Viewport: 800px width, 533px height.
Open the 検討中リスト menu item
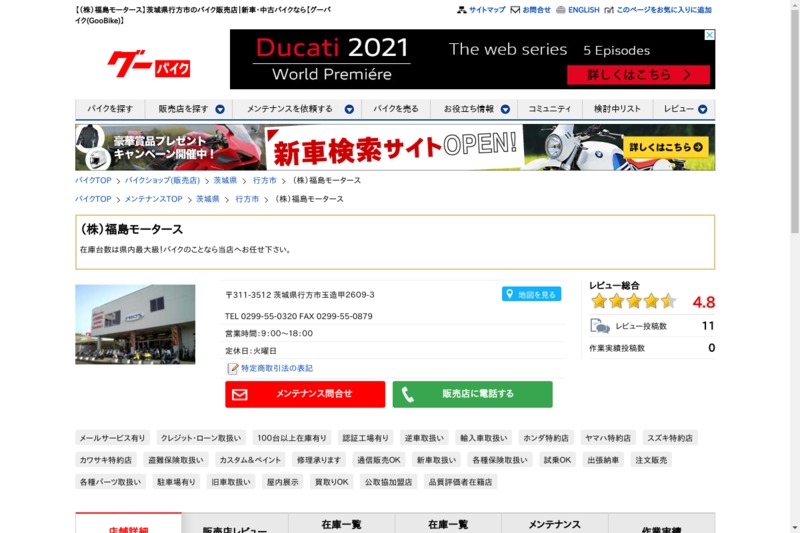tap(617, 109)
